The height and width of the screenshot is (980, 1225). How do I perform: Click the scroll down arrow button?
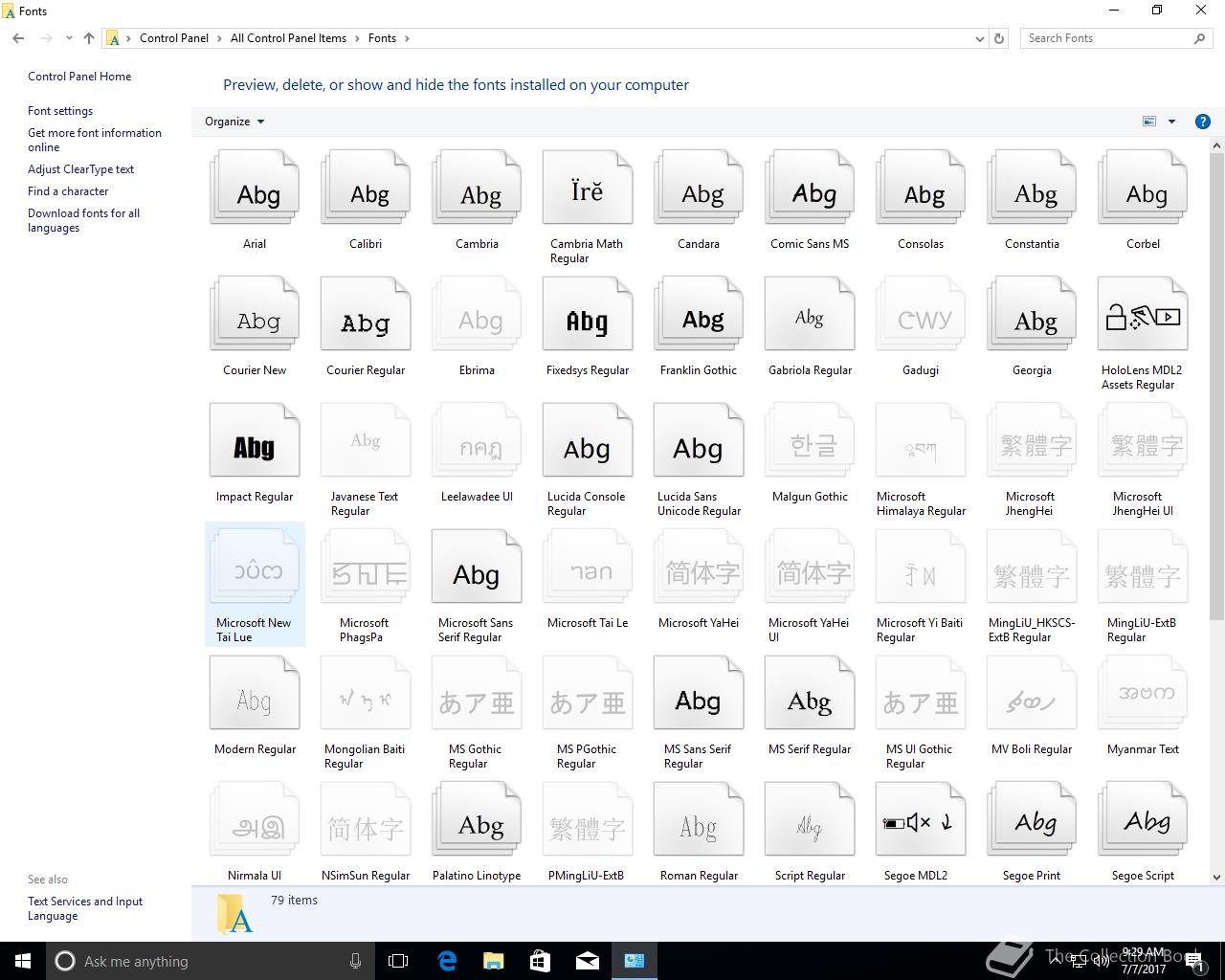coord(1216,877)
